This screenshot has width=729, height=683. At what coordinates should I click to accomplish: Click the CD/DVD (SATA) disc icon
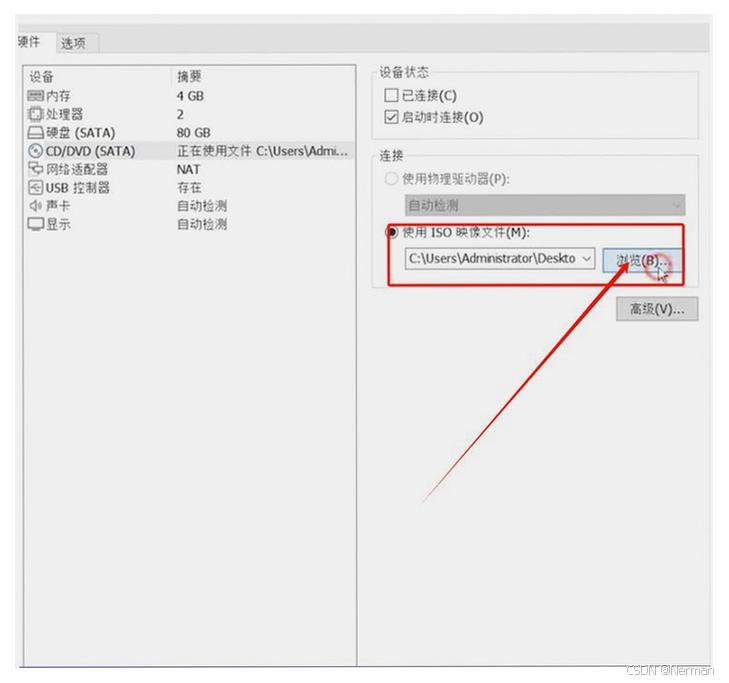click(35, 151)
